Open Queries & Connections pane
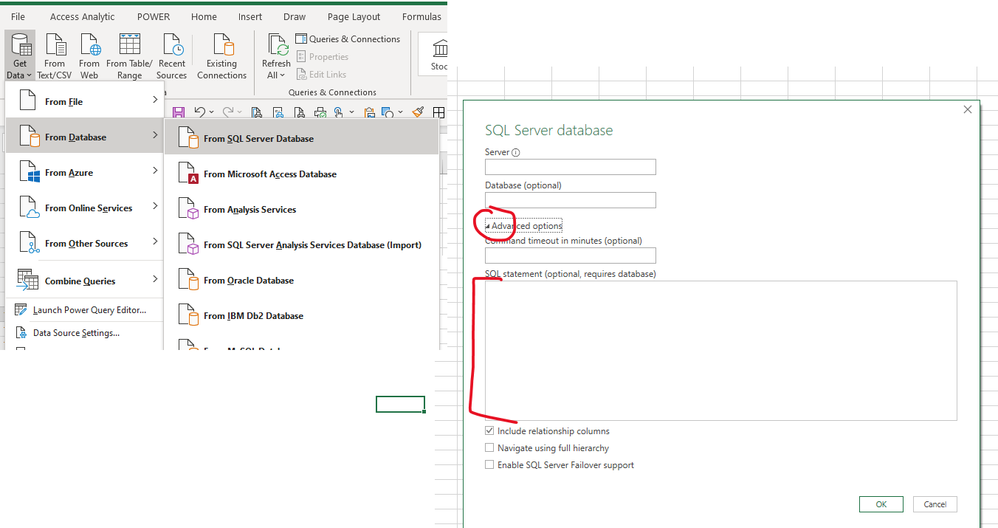 click(348, 39)
